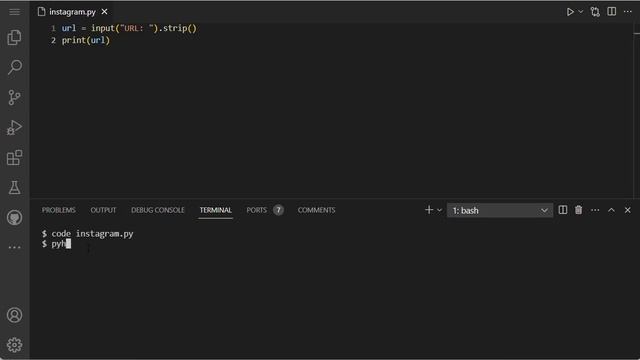This screenshot has width=640, height=360.
Task: Maximize the panel with up chevron
Action: click(611, 210)
